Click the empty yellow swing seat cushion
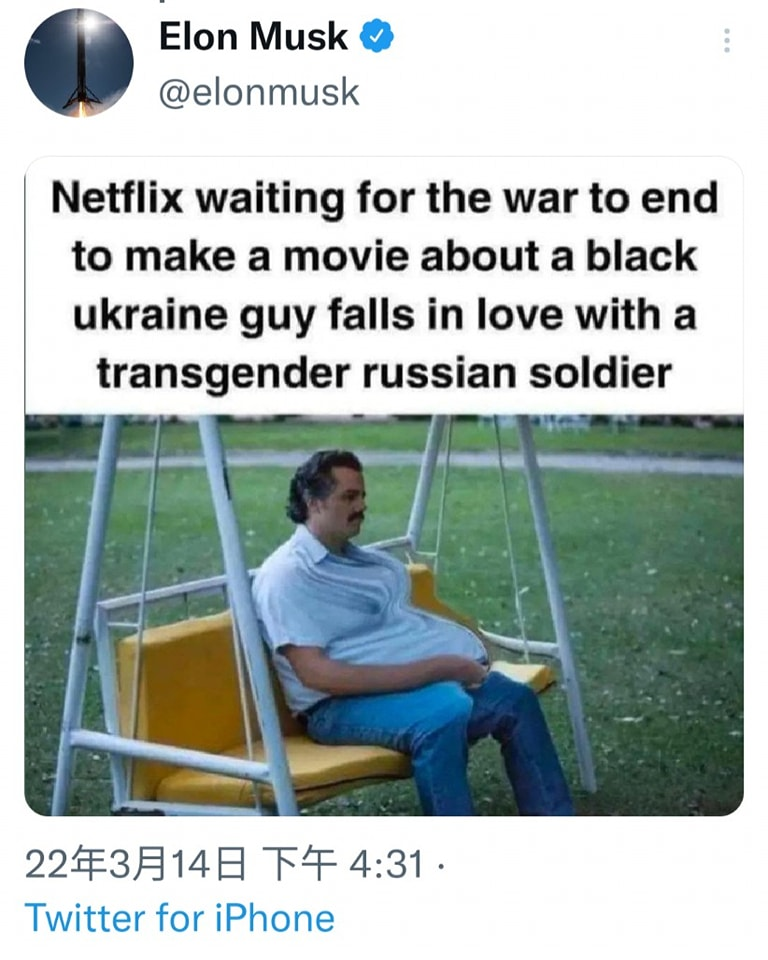Image resolution: width=768 pixels, height=960 pixels. pyautogui.click(x=190, y=704)
